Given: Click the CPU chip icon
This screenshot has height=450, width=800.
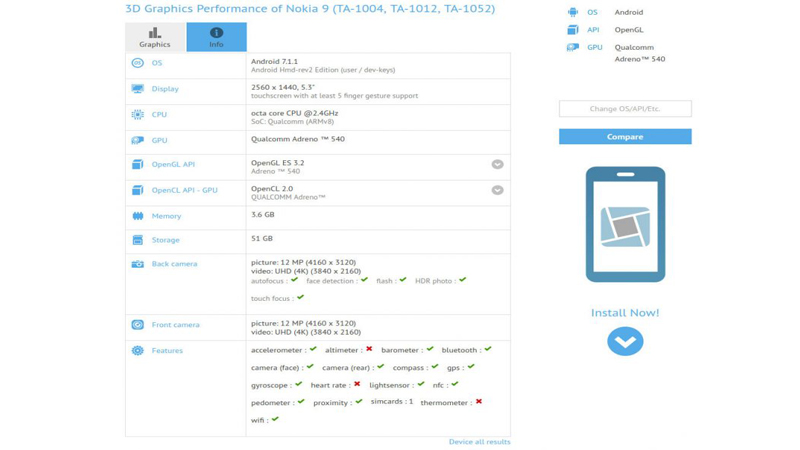Looking at the screenshot, I should coord(137,115).
